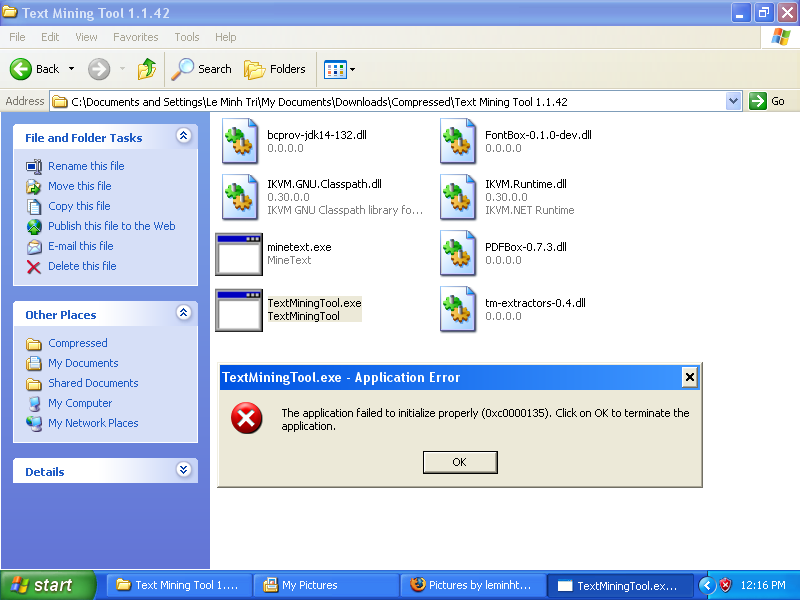The width and height of the screenshot is (800, 600).
Task: Open the Tools menu
Action: pos(187,37)
